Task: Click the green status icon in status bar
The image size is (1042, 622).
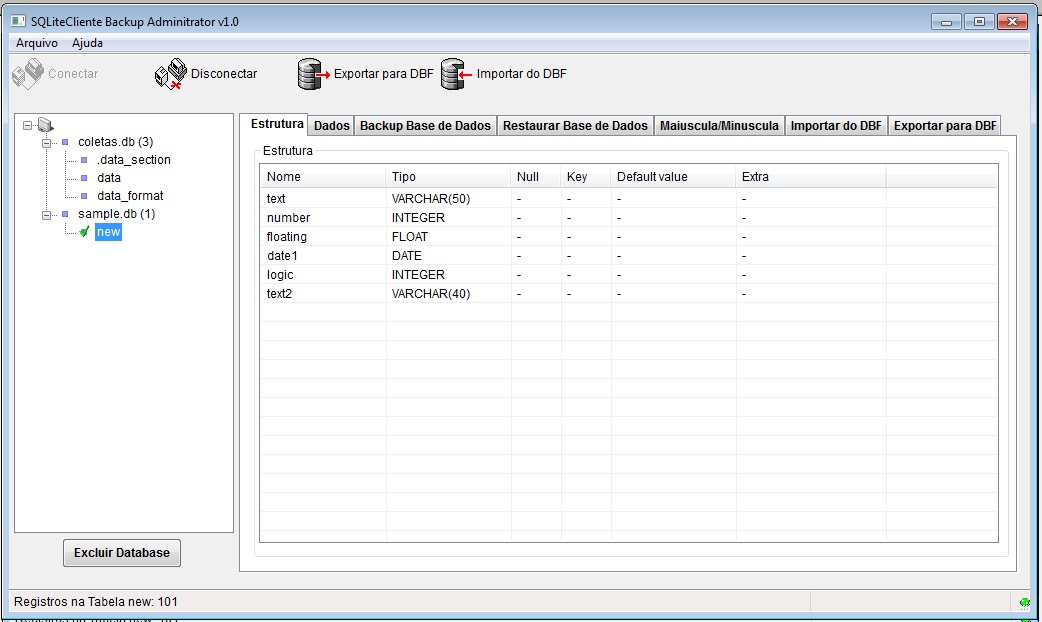Action: (1024, 602)
